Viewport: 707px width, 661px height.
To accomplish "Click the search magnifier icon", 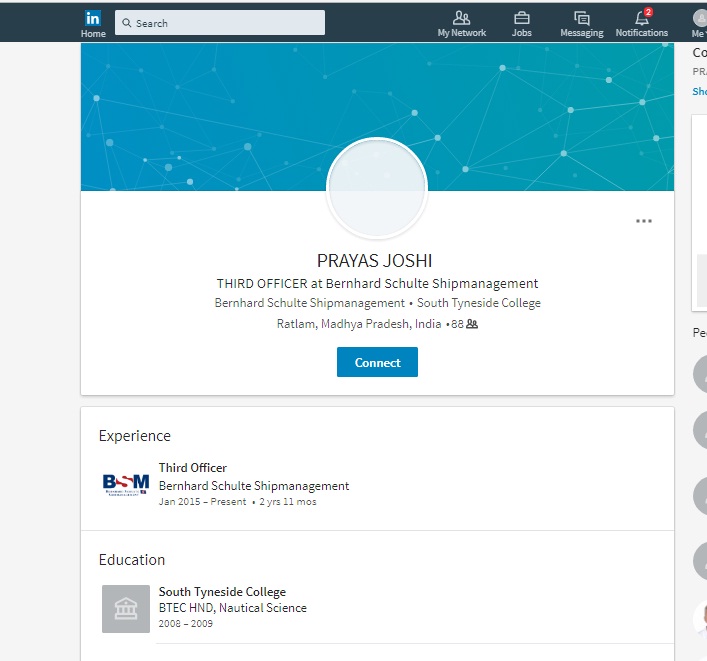I will tap(125, 23).
